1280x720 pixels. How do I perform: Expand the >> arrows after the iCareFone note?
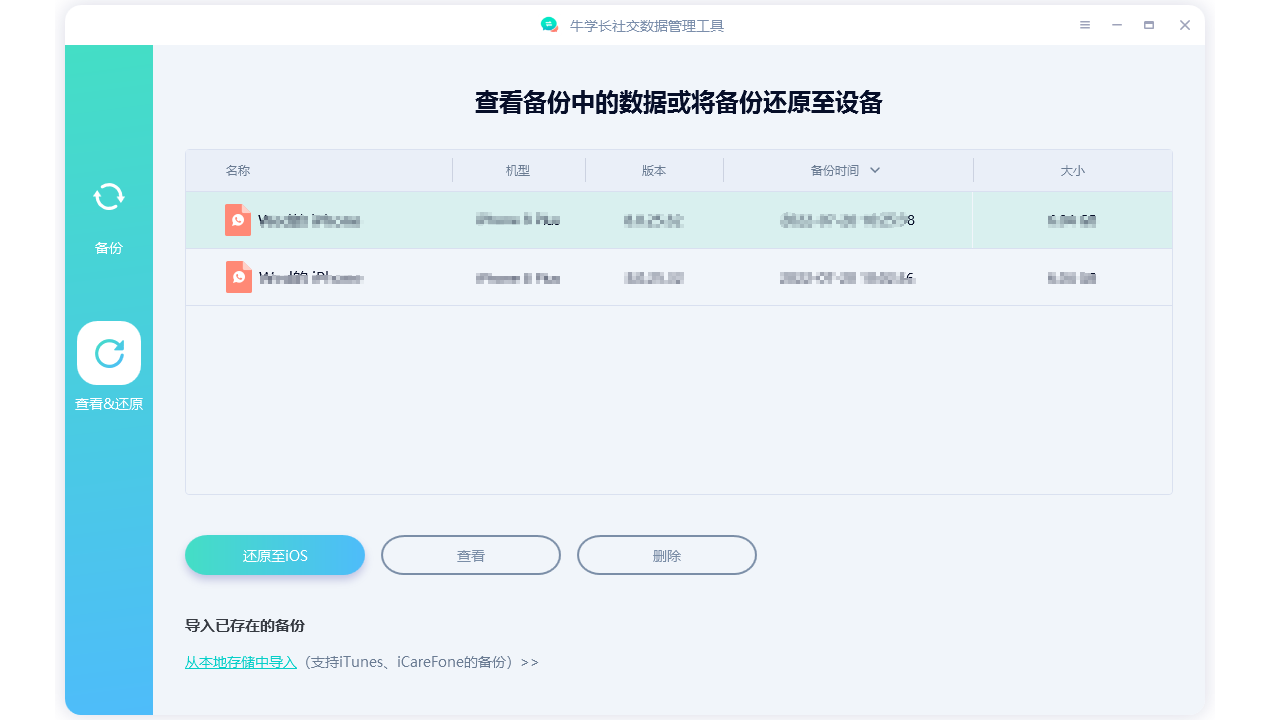coord(532,662)
